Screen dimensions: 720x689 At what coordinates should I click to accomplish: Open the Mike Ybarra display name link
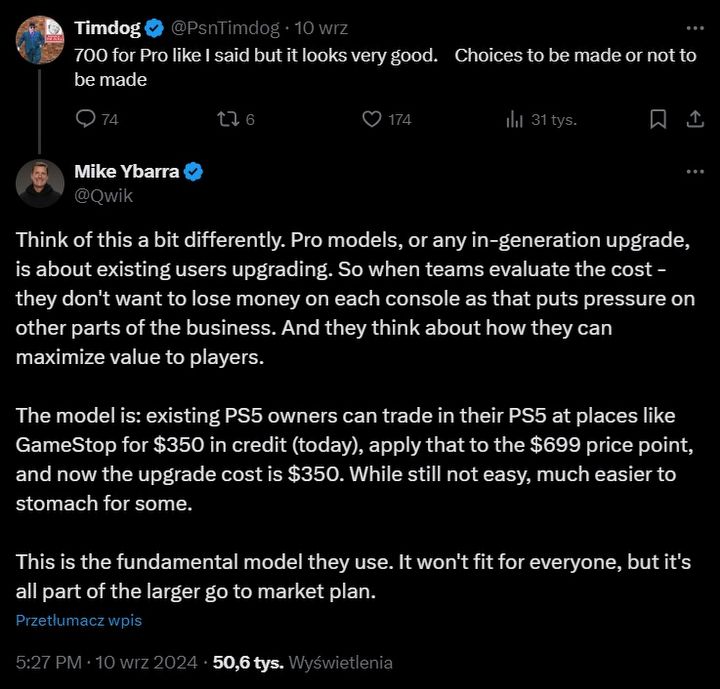[127, 171]
